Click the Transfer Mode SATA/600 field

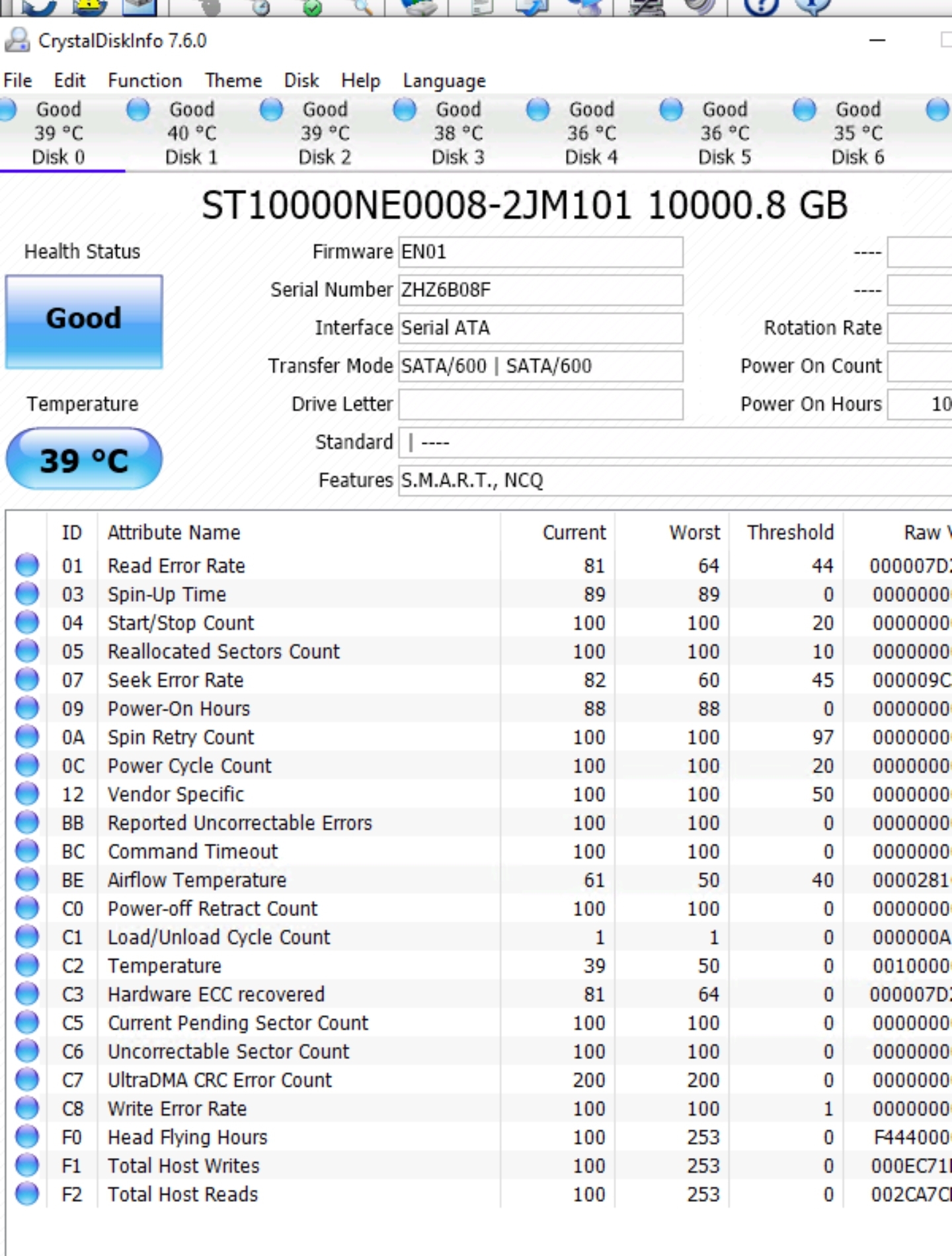click(540, 366)
